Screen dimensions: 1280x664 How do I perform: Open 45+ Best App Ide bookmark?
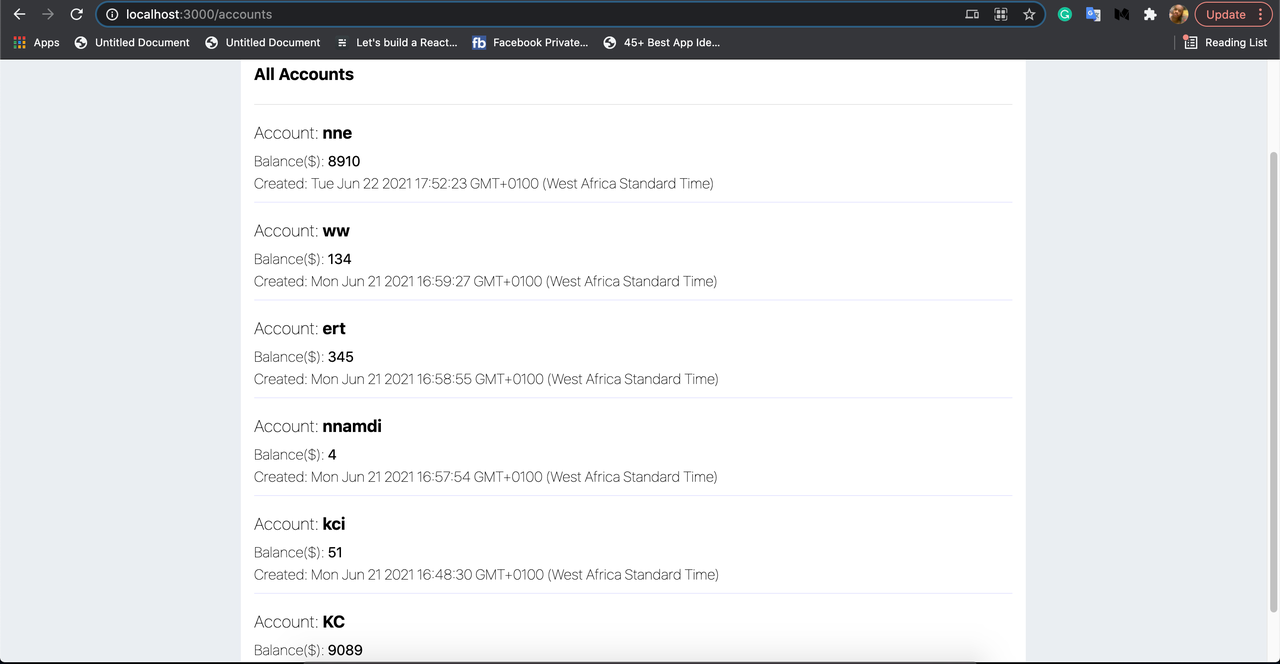pos(661,42)
